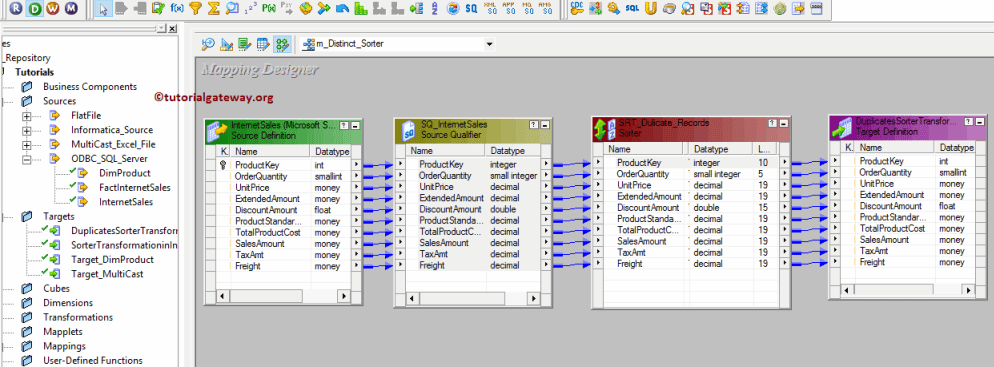Select the Targets folder in navigator
The height and width of the screenshot is (367, 994).
click(58, 217)
